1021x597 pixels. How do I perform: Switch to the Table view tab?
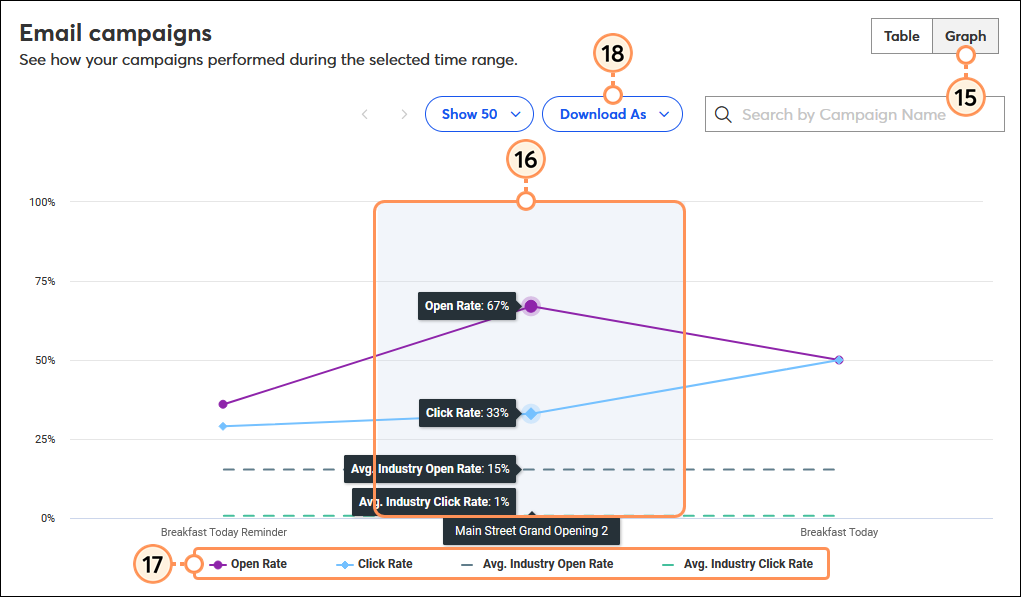[x=902, y=36]
